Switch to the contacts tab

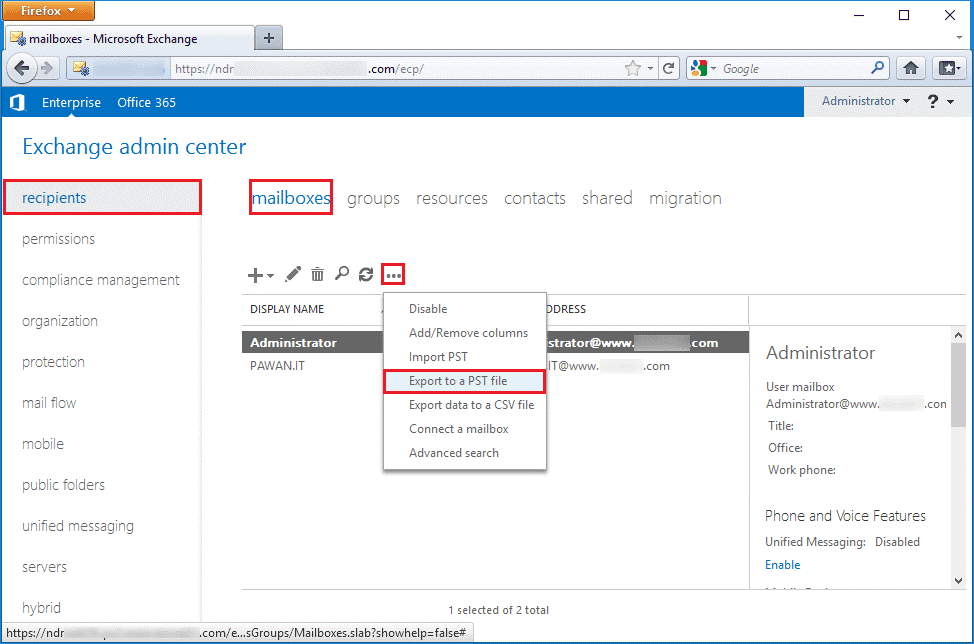[534, 199]
